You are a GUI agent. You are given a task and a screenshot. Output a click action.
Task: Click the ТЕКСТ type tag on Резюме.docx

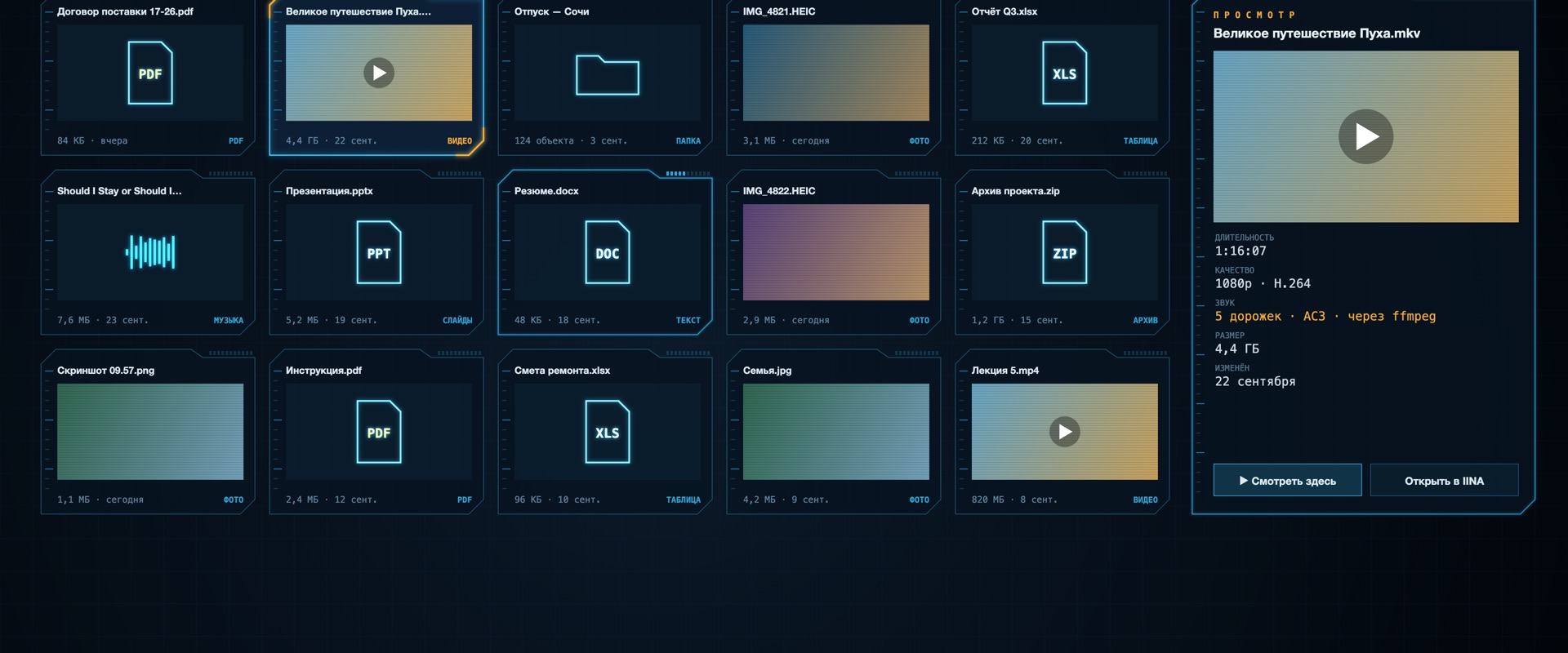[688, 321]
